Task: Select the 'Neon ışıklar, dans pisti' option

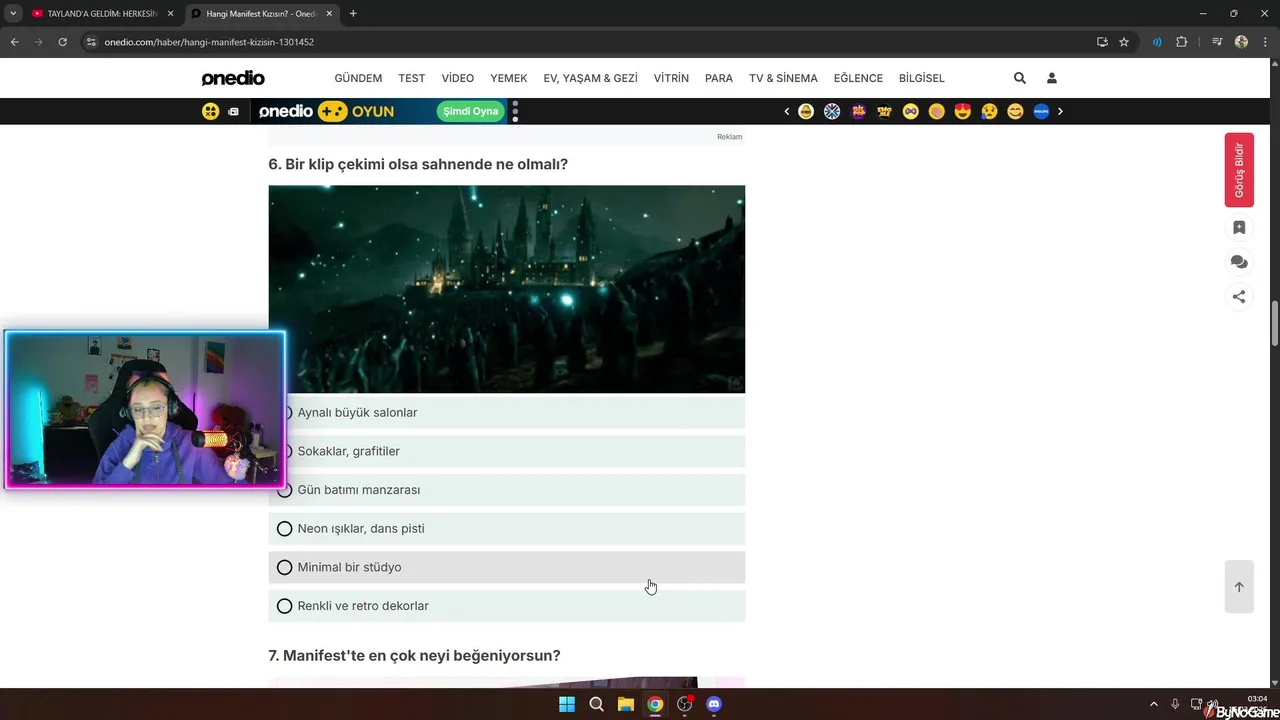Action: (x=507, y=528)
